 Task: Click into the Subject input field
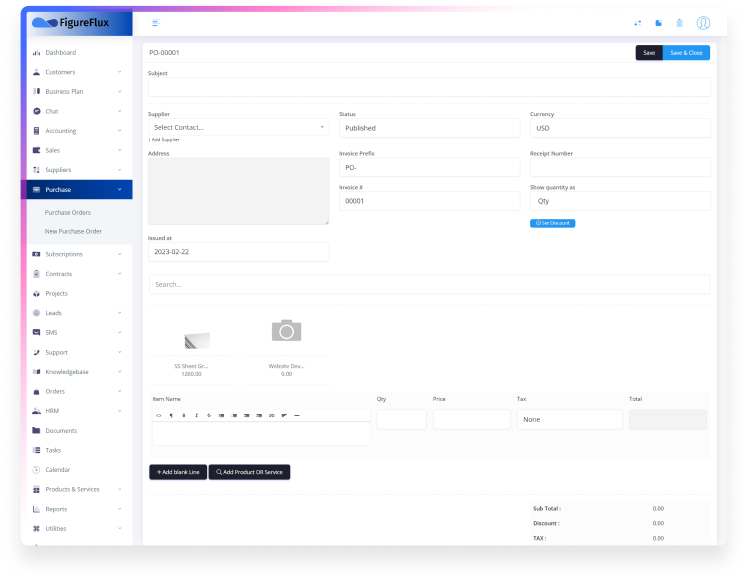pyautogui.click(x=429, y=87)
